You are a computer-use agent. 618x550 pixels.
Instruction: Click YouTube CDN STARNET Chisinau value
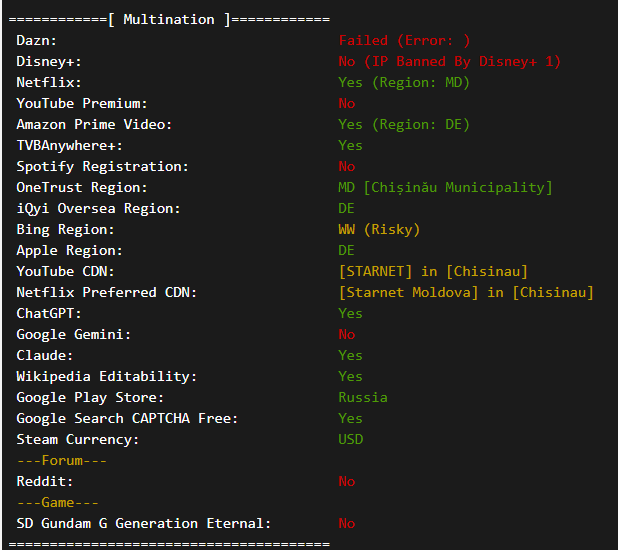pyautogui.click(x=433, y=271)
